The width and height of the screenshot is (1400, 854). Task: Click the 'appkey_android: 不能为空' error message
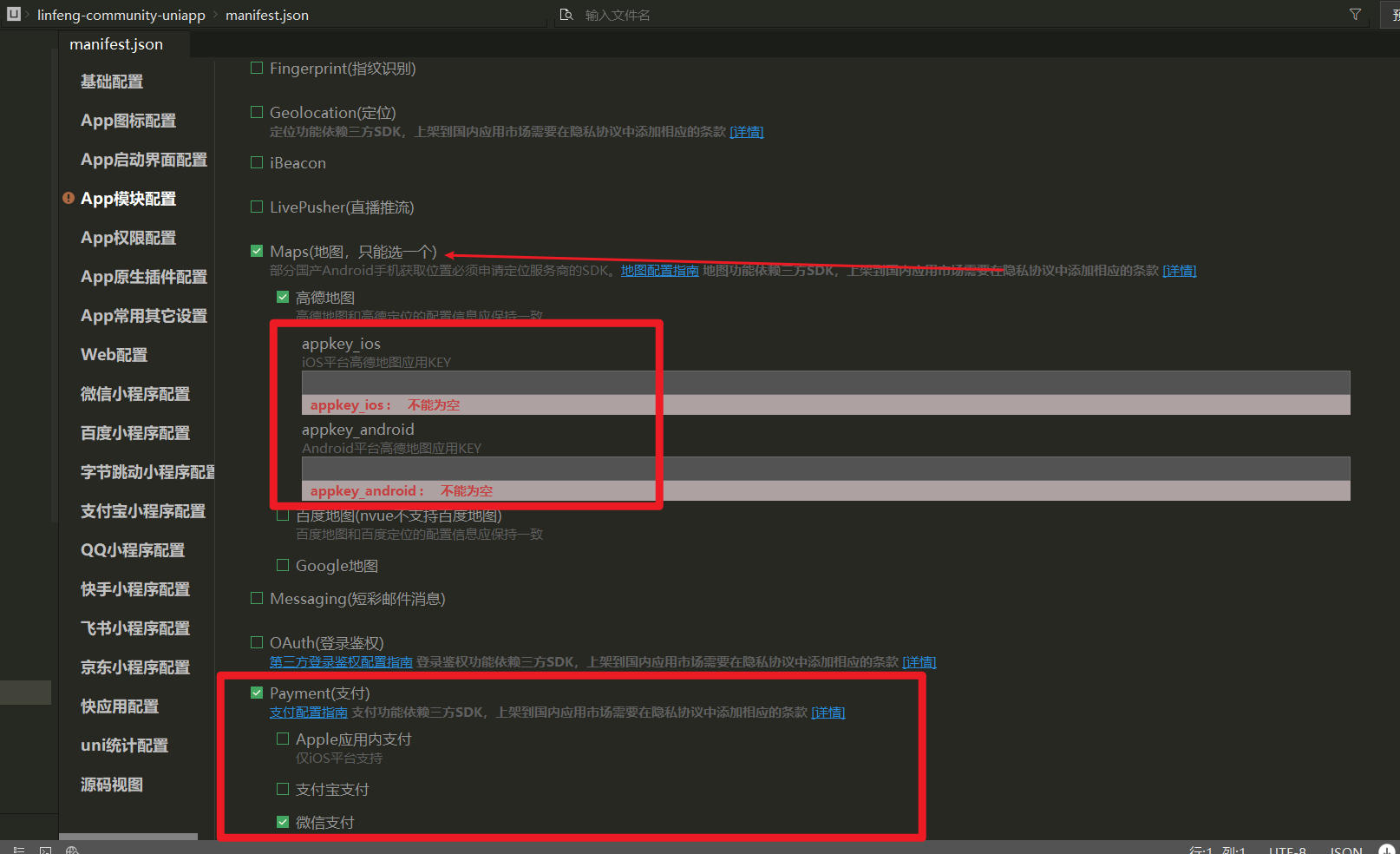tap(402, 491)
